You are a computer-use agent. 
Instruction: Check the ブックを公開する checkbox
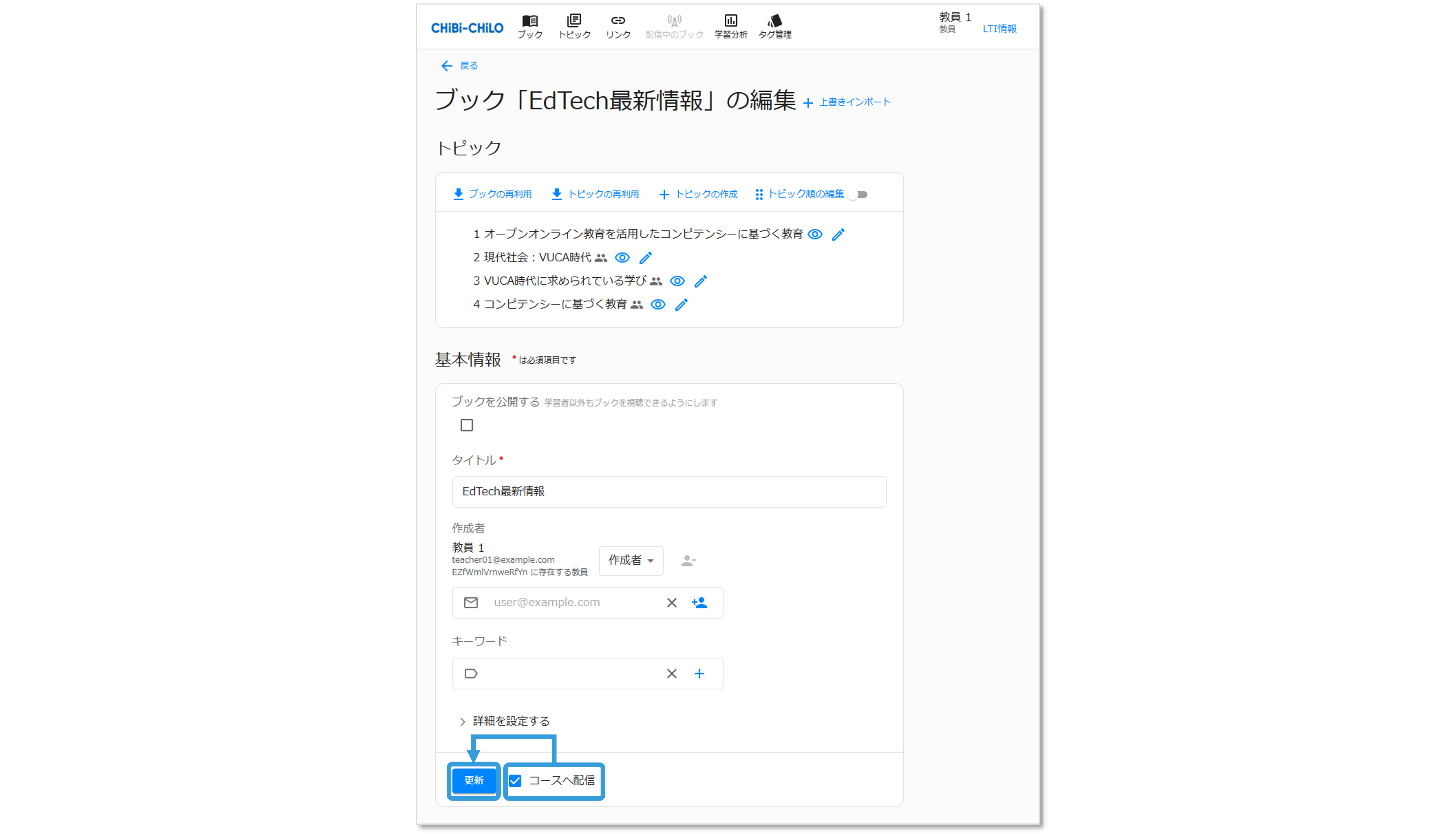(467, 425)
